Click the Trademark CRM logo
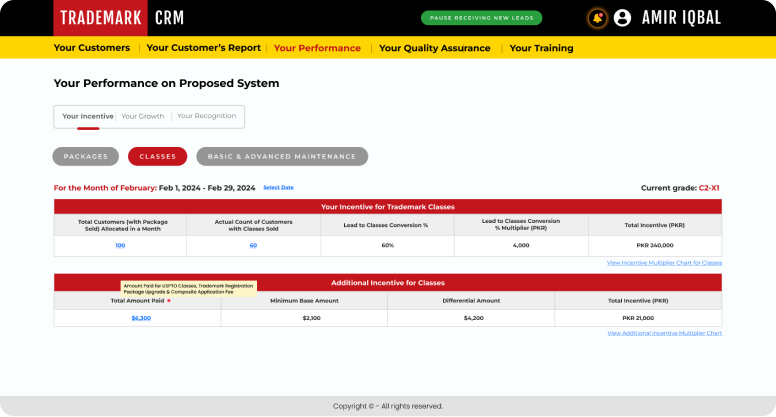 click(121, 18)
